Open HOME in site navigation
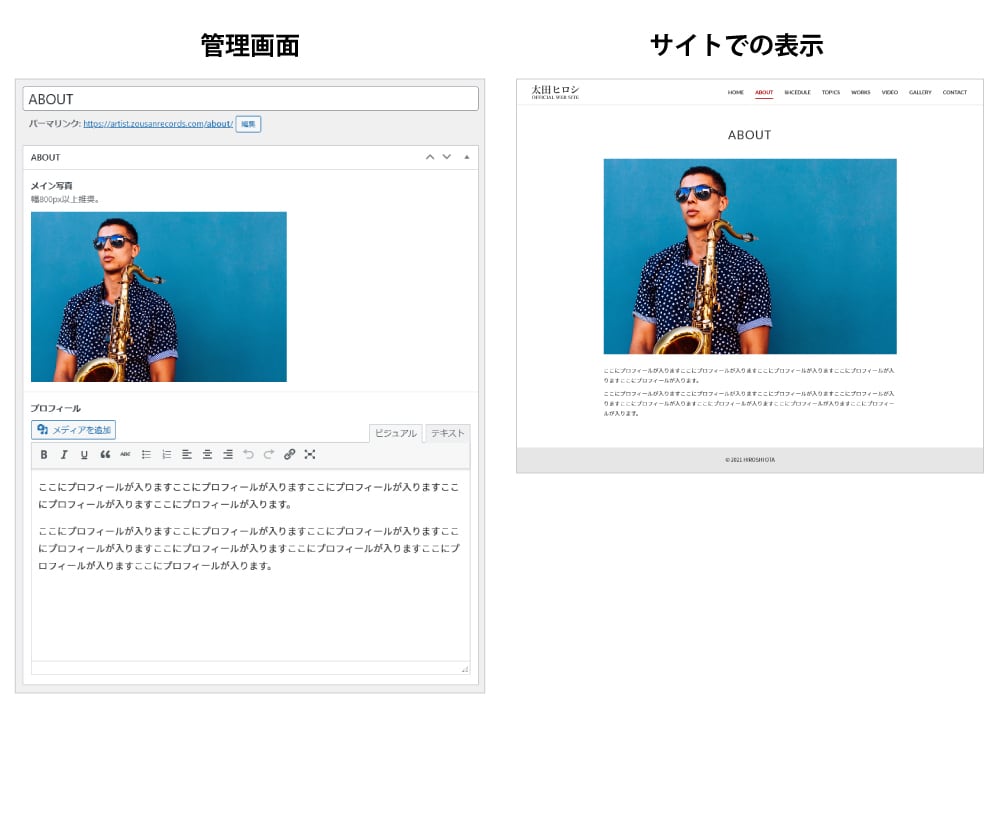This screenshot has height=820, width=1000. [735, 92]
